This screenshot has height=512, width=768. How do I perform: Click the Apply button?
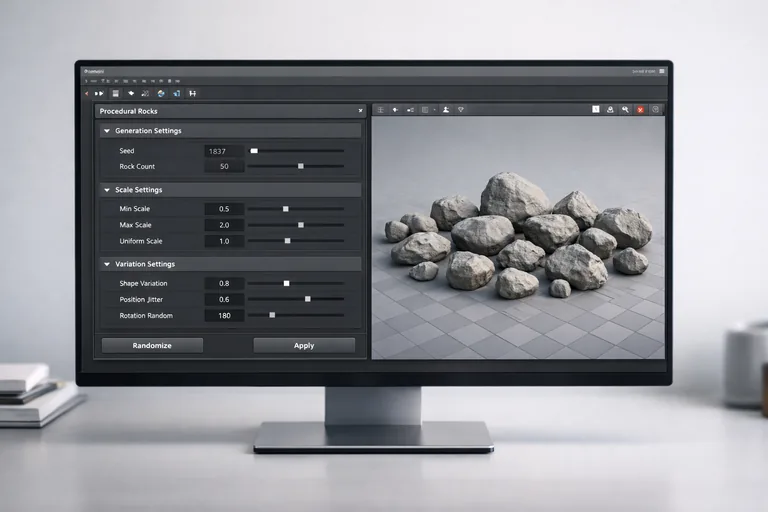304,345
